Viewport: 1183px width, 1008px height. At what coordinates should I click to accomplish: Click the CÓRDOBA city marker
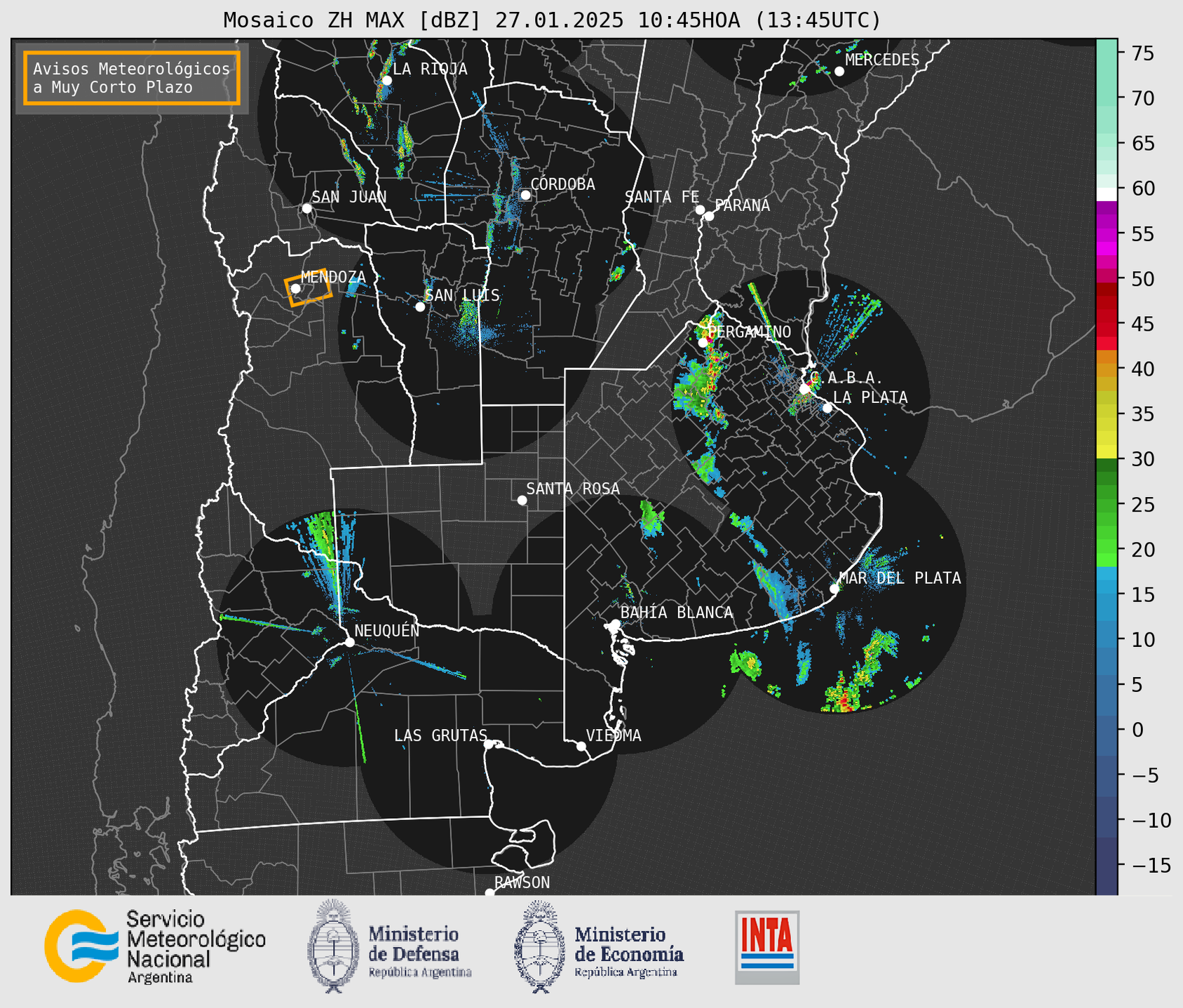coord(525,195)
